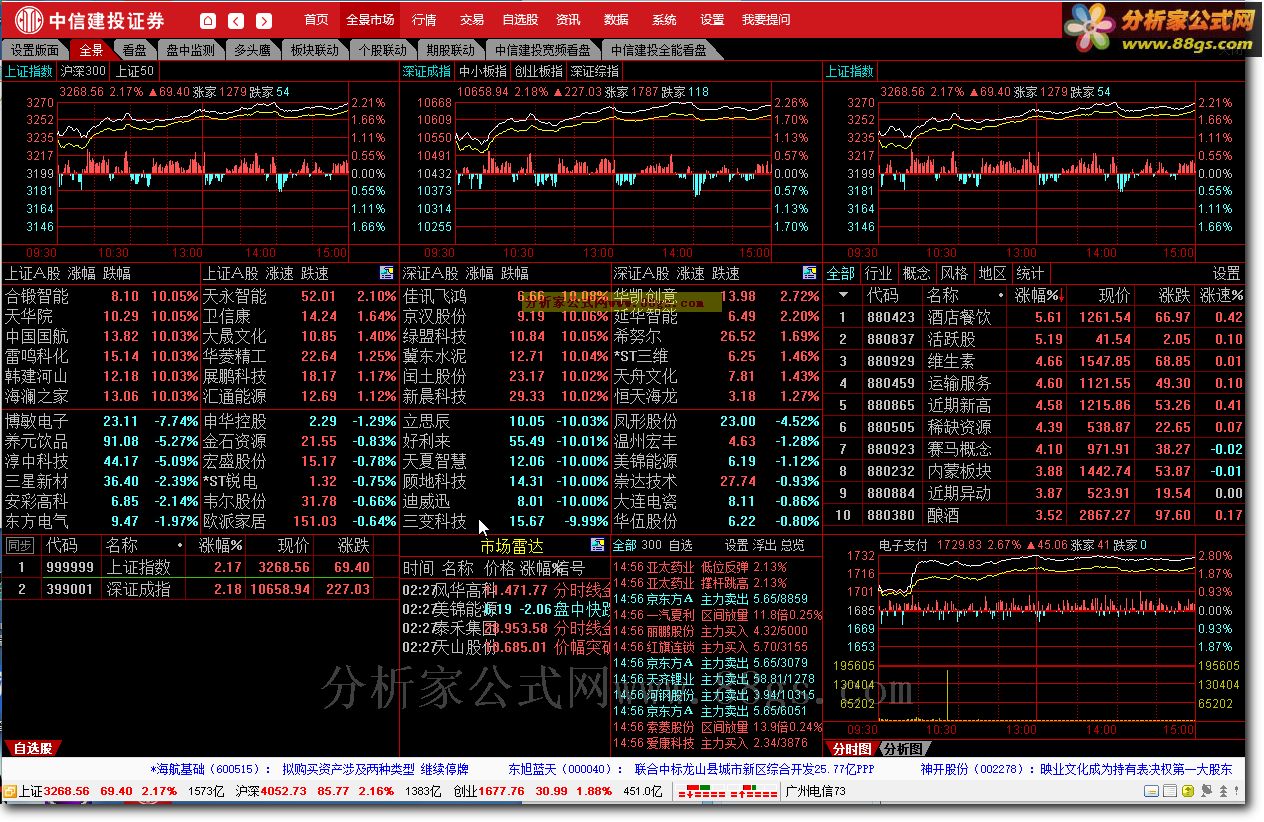Select the 深证综指 index tab

click(594, 71)
